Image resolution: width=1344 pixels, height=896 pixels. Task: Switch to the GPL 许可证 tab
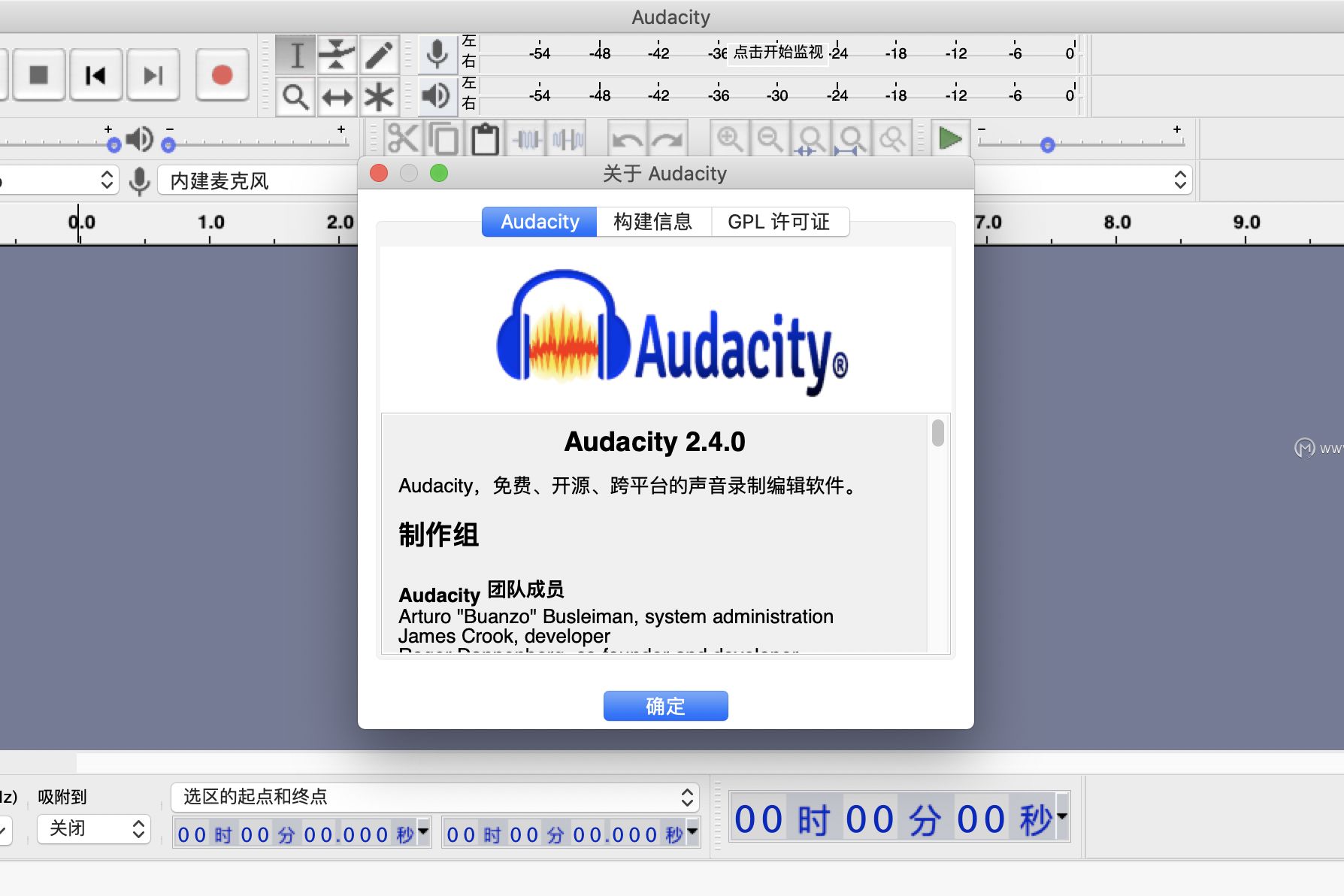tap(780, 221)
